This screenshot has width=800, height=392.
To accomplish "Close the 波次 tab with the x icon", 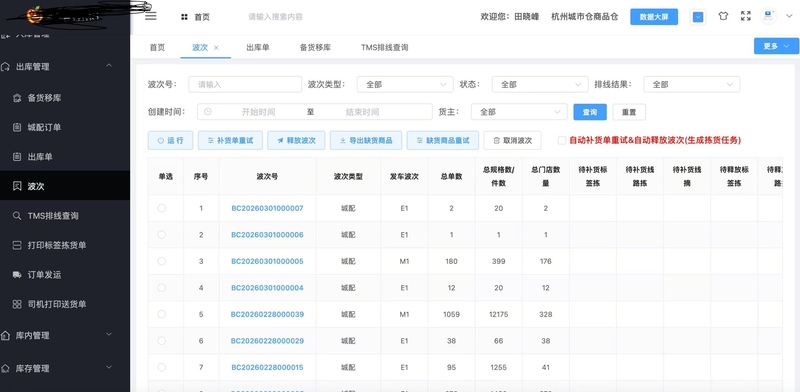I will (x=216, y=47).
